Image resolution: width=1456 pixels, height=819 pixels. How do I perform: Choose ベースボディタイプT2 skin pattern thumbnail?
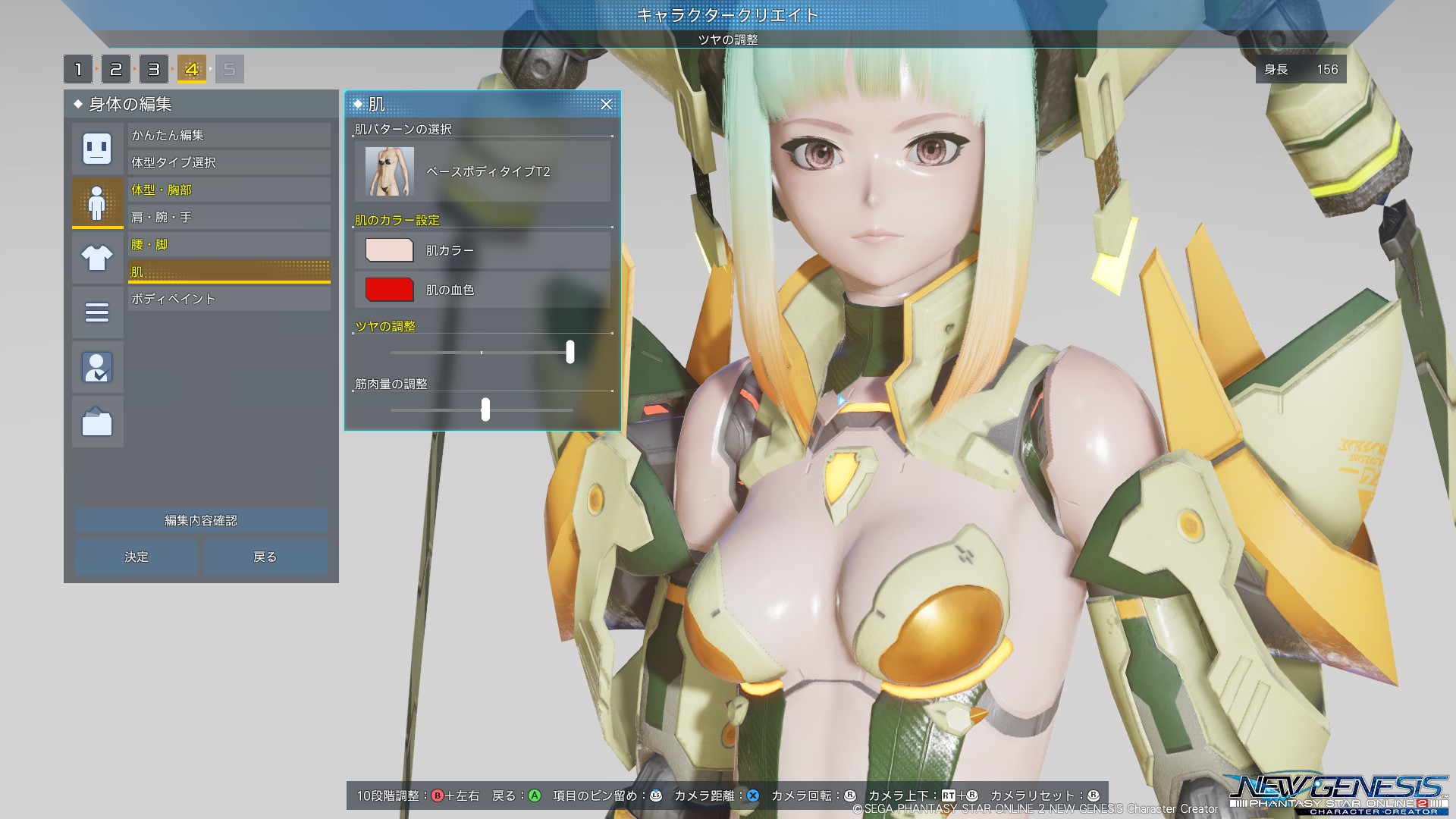(x=390, y=171)
